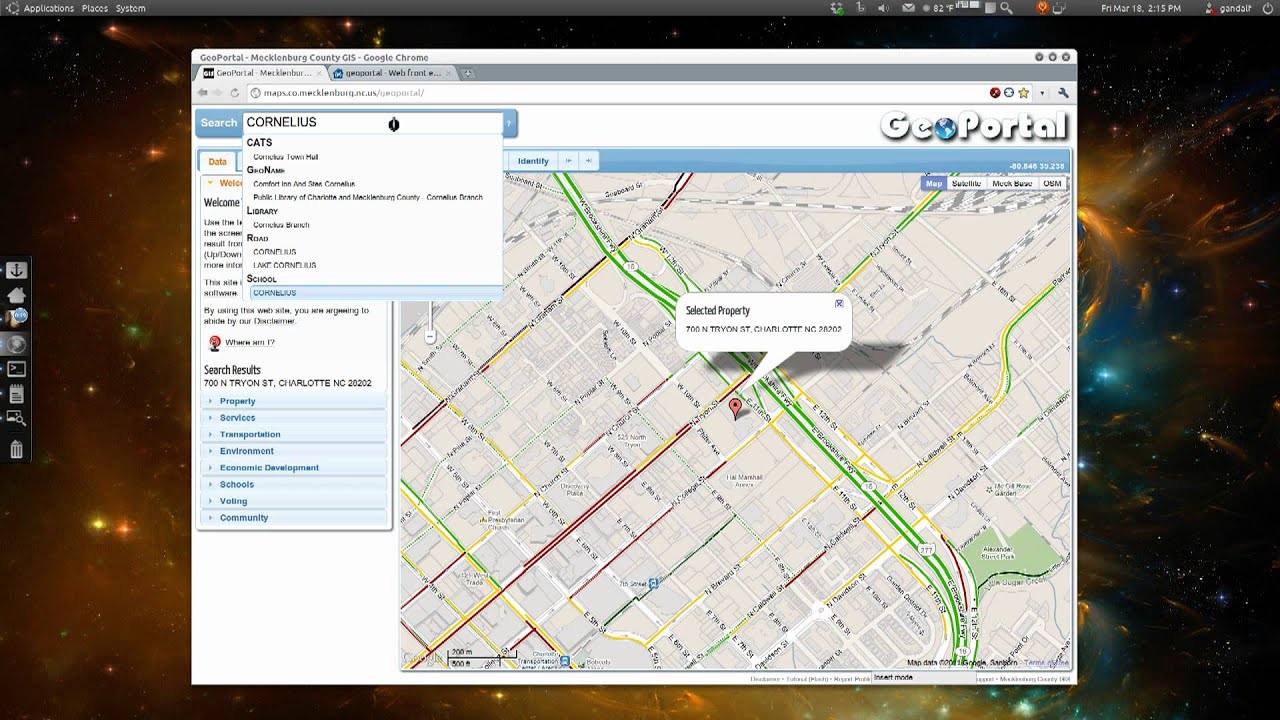Open the Chrome address bar dropdown arrow

pos(1042,93)
